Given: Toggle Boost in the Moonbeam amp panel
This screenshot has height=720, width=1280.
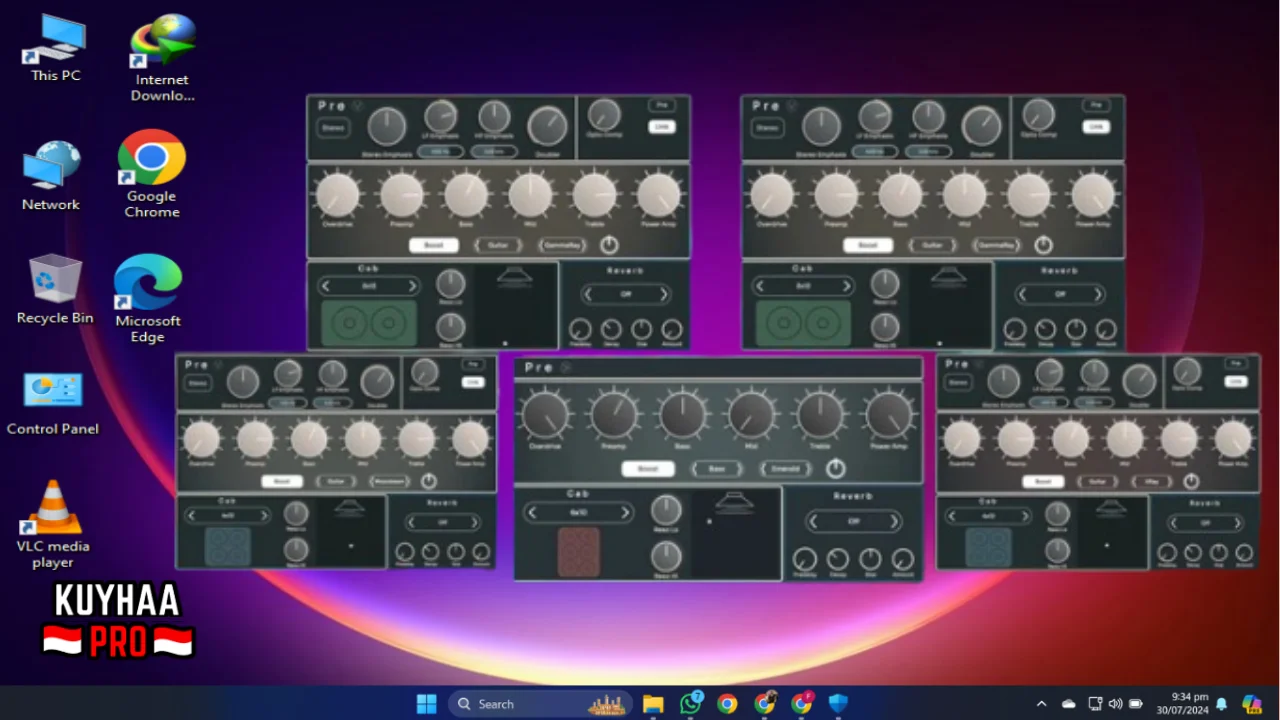Looking at the screenshot, I should tap(282, 481).
